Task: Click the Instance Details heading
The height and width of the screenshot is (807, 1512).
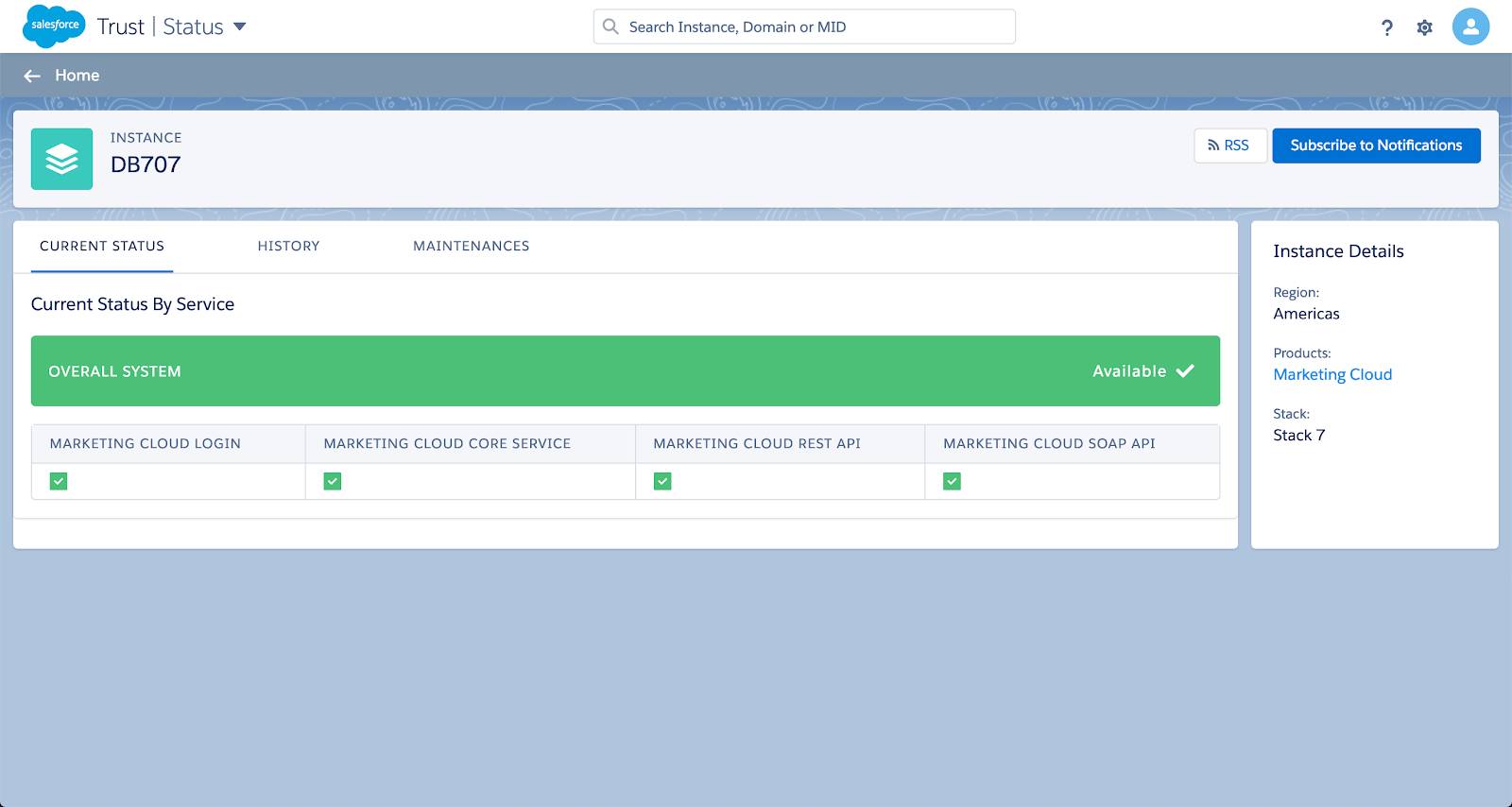Action: point(1338,251)
